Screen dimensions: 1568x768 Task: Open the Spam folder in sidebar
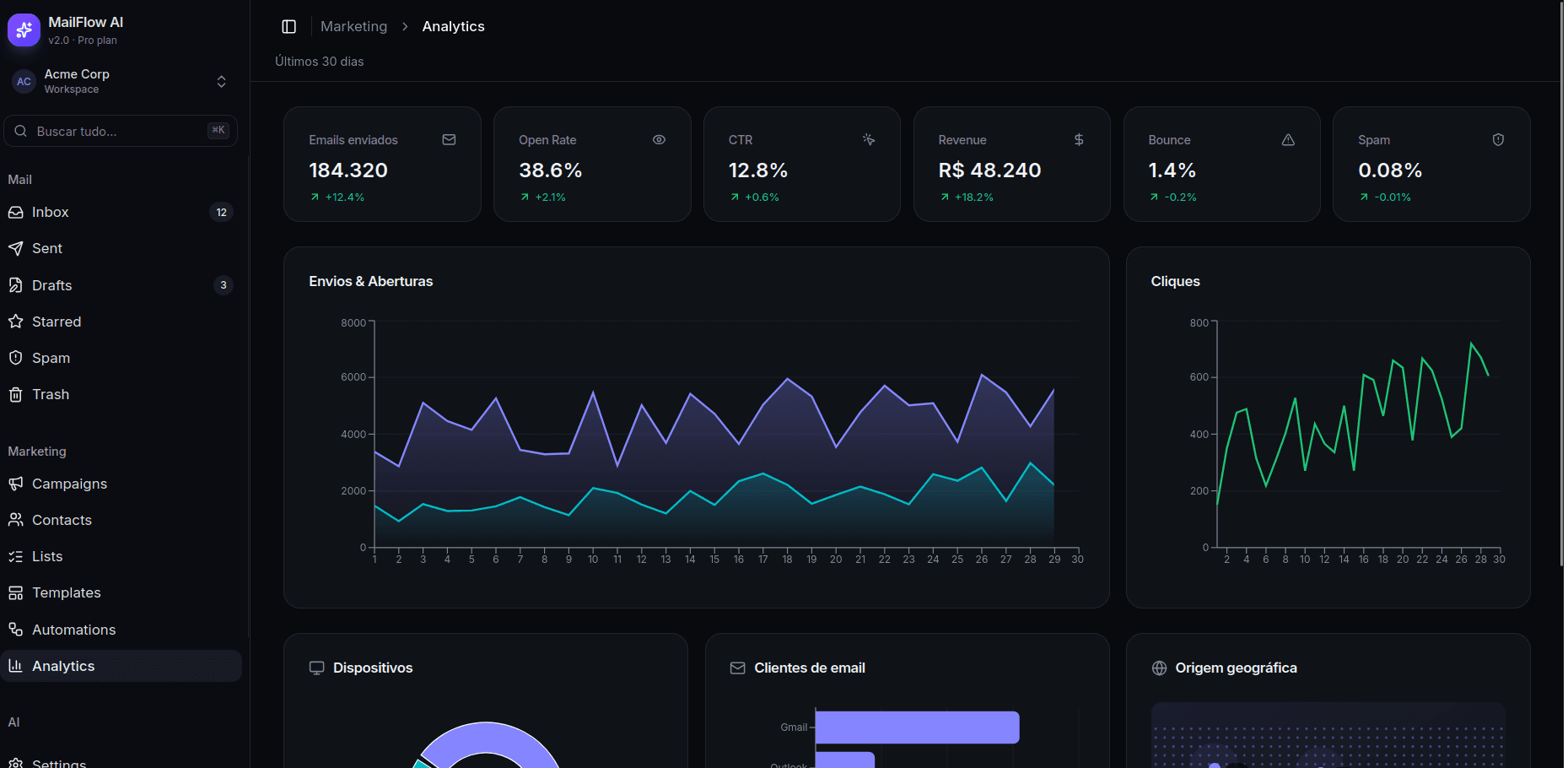point(121,358)
